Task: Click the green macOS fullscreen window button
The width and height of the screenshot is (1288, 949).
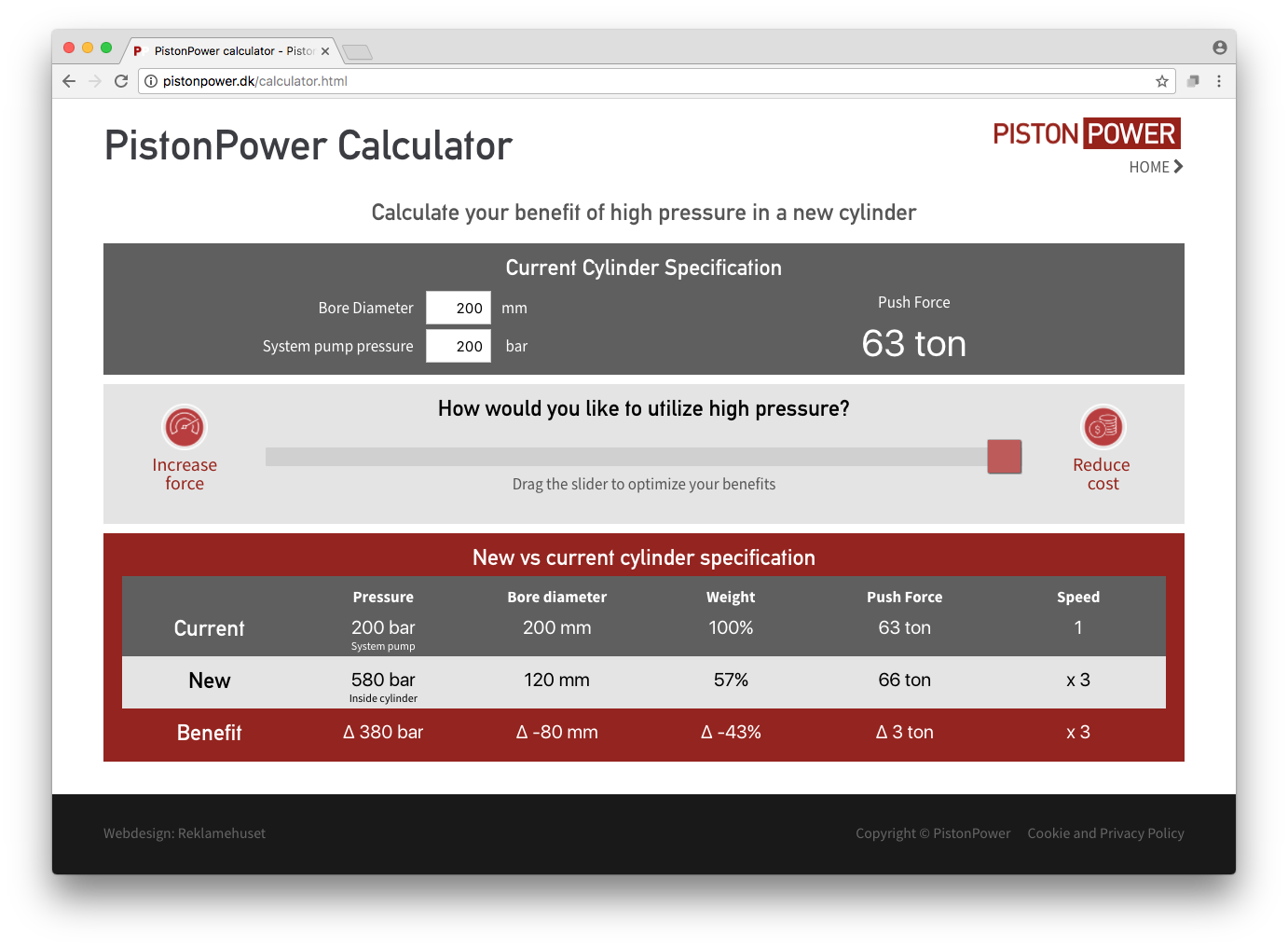Action: click(x=106, y=48)
